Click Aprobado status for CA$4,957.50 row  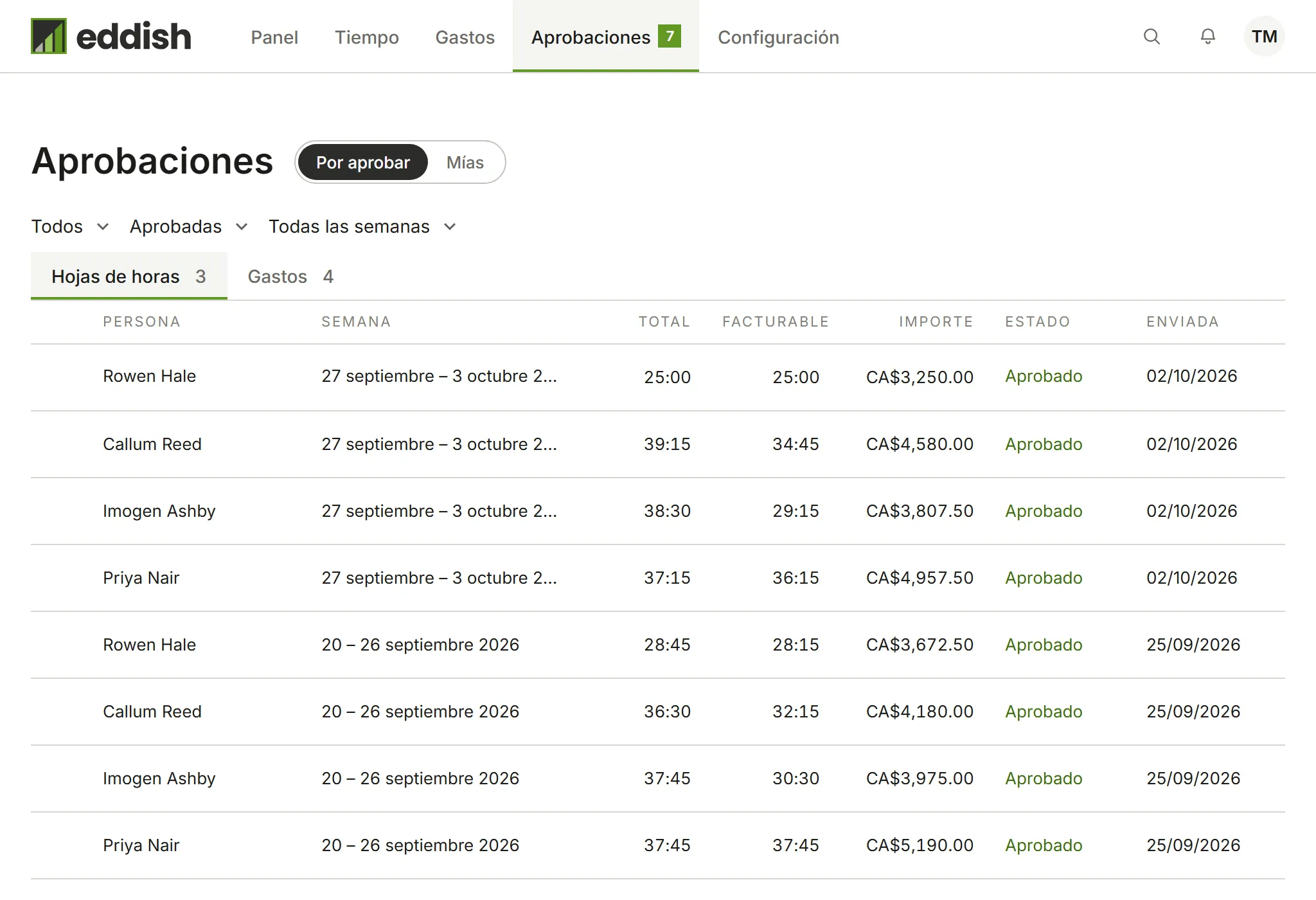(x=1044, y=577)
